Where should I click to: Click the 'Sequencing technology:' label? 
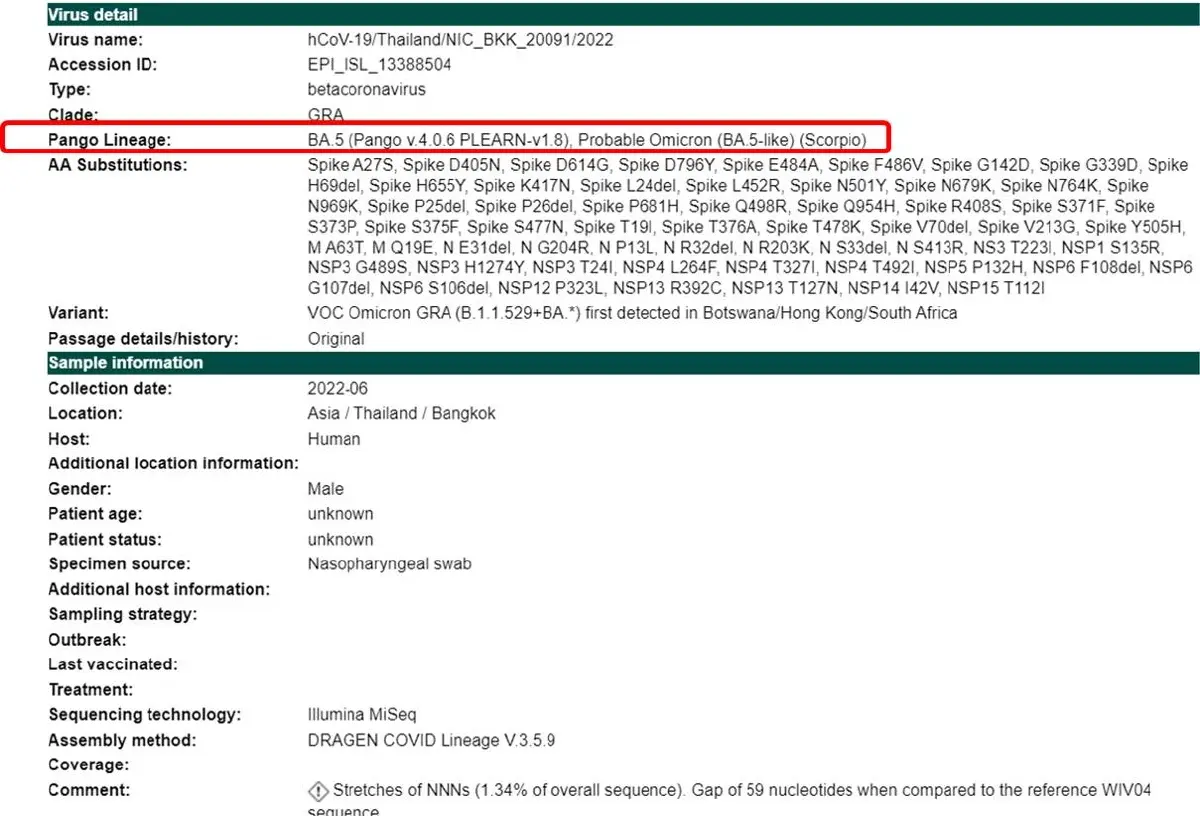145,715
